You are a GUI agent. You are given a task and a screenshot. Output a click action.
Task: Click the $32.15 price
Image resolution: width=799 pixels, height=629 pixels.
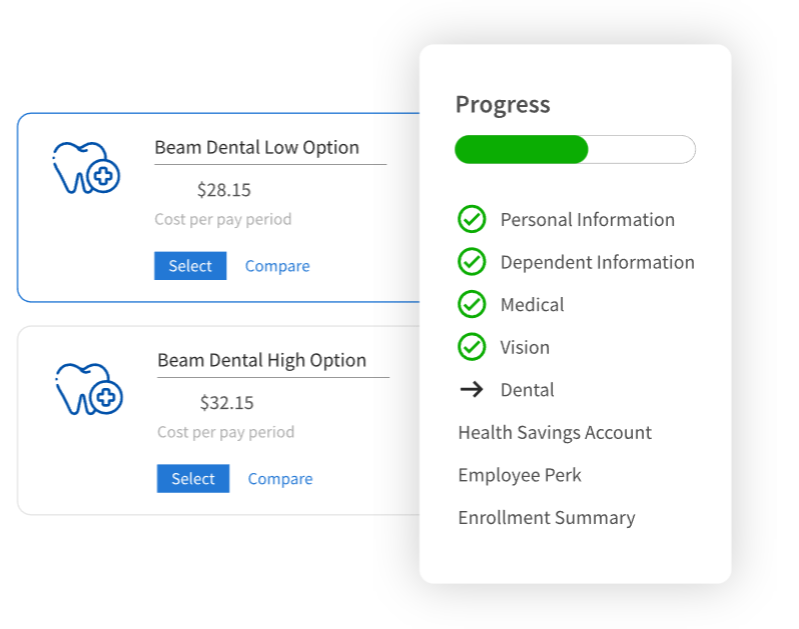tap(227, 403)
